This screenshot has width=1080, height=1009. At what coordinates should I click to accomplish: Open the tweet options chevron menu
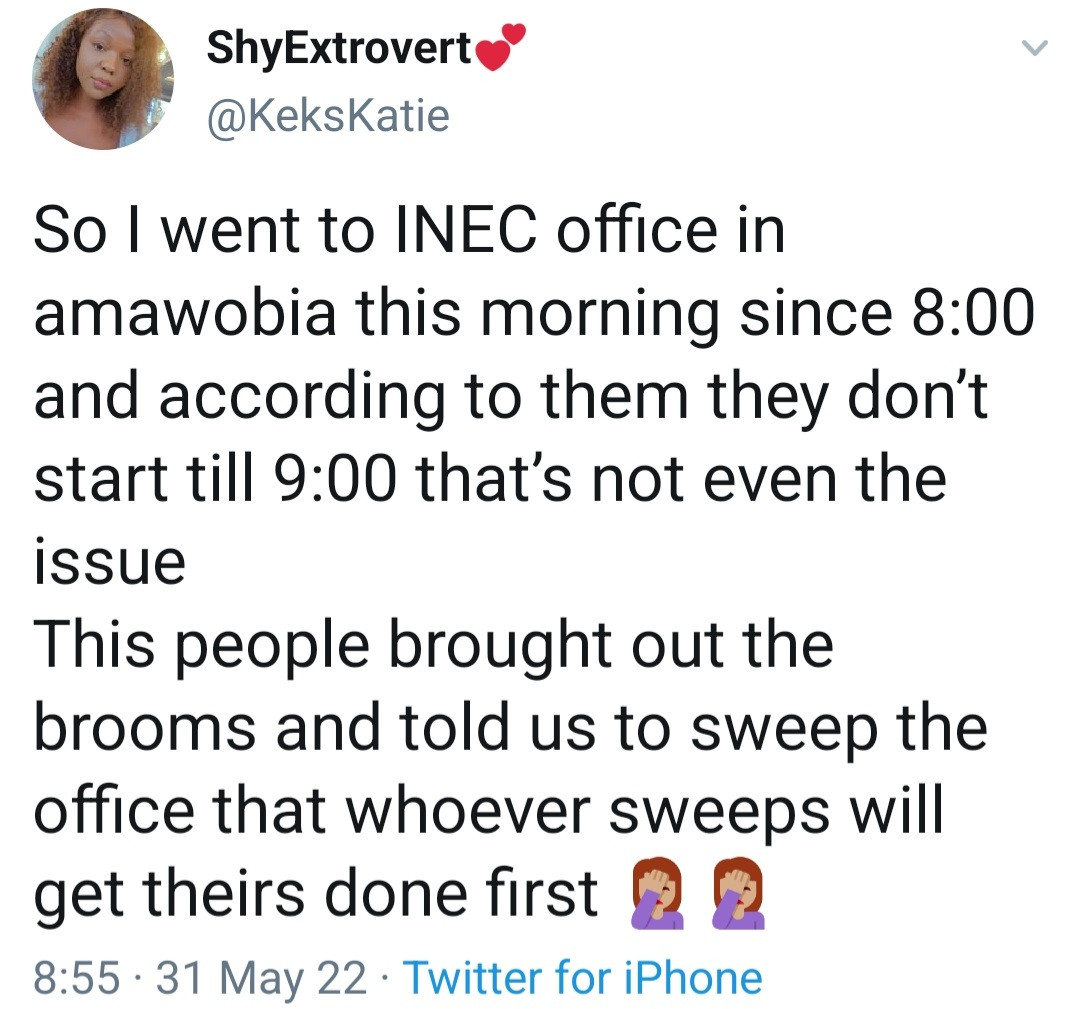pyautogui.click(x=1037, y=48)
